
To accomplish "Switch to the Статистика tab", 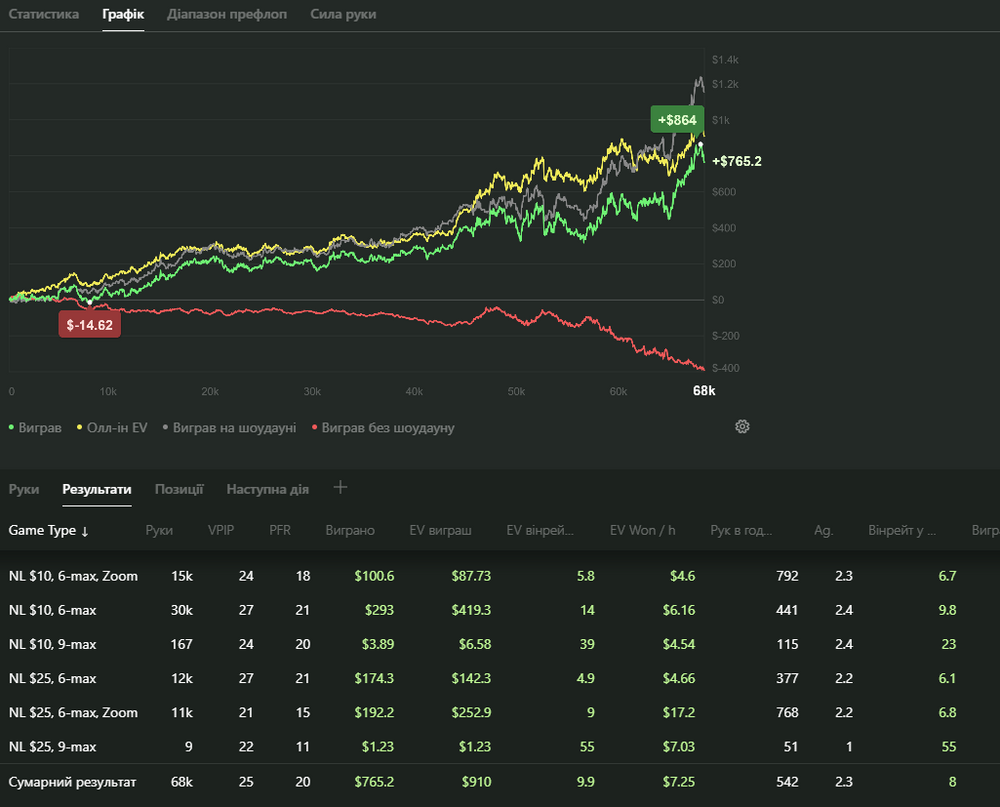I will coord(44,15).
